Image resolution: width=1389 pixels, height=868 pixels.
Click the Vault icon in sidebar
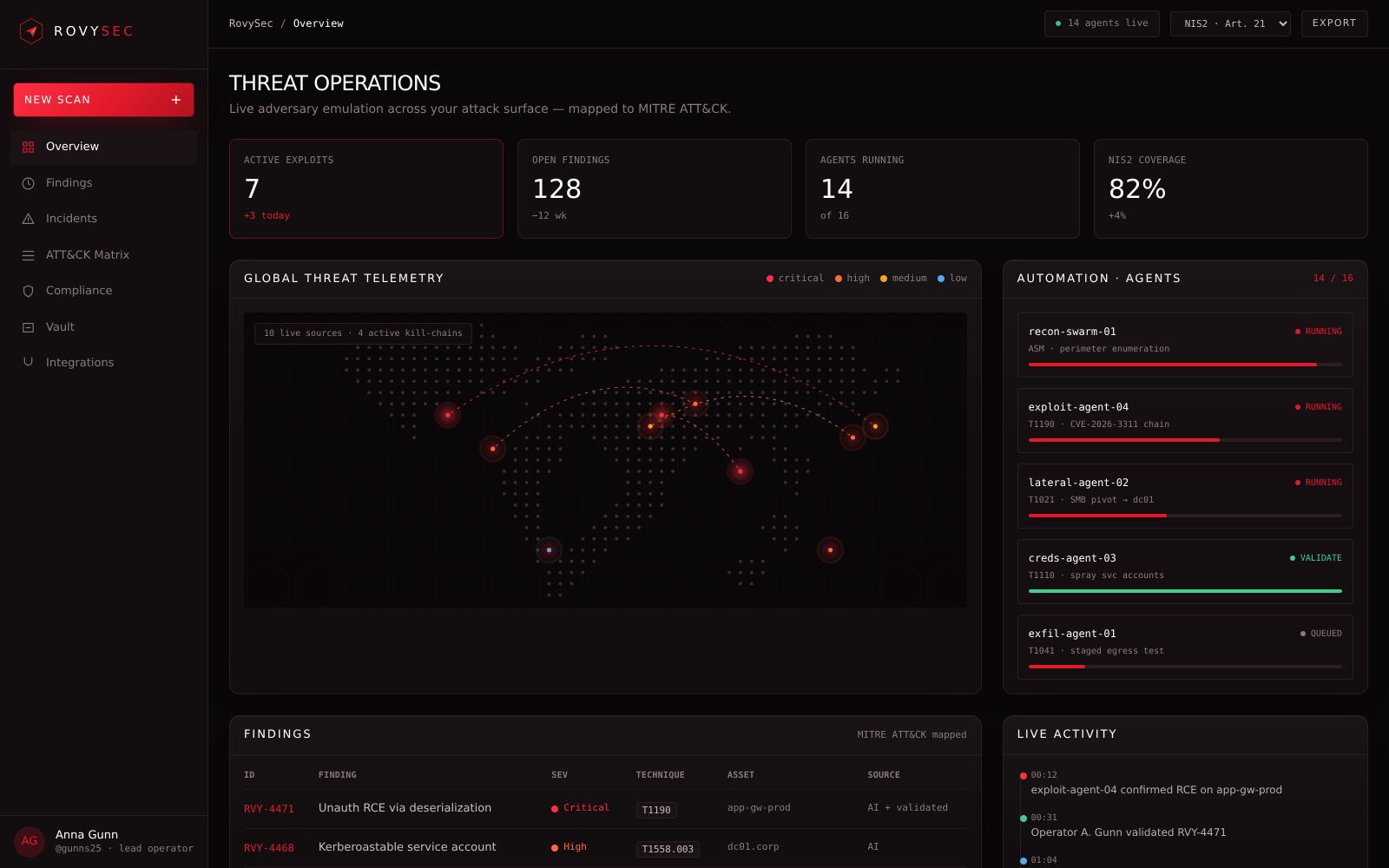[x=28, y=327]
